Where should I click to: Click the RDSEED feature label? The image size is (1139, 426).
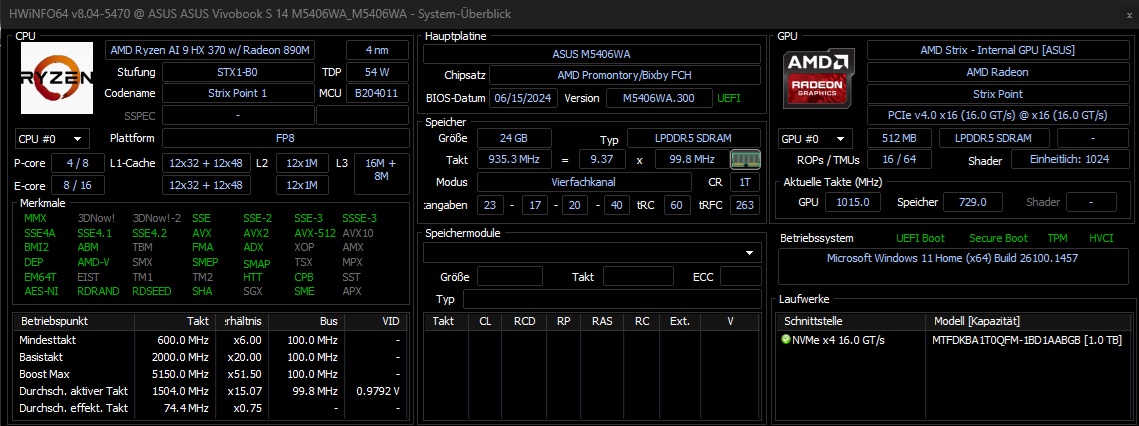coord(152,291)
